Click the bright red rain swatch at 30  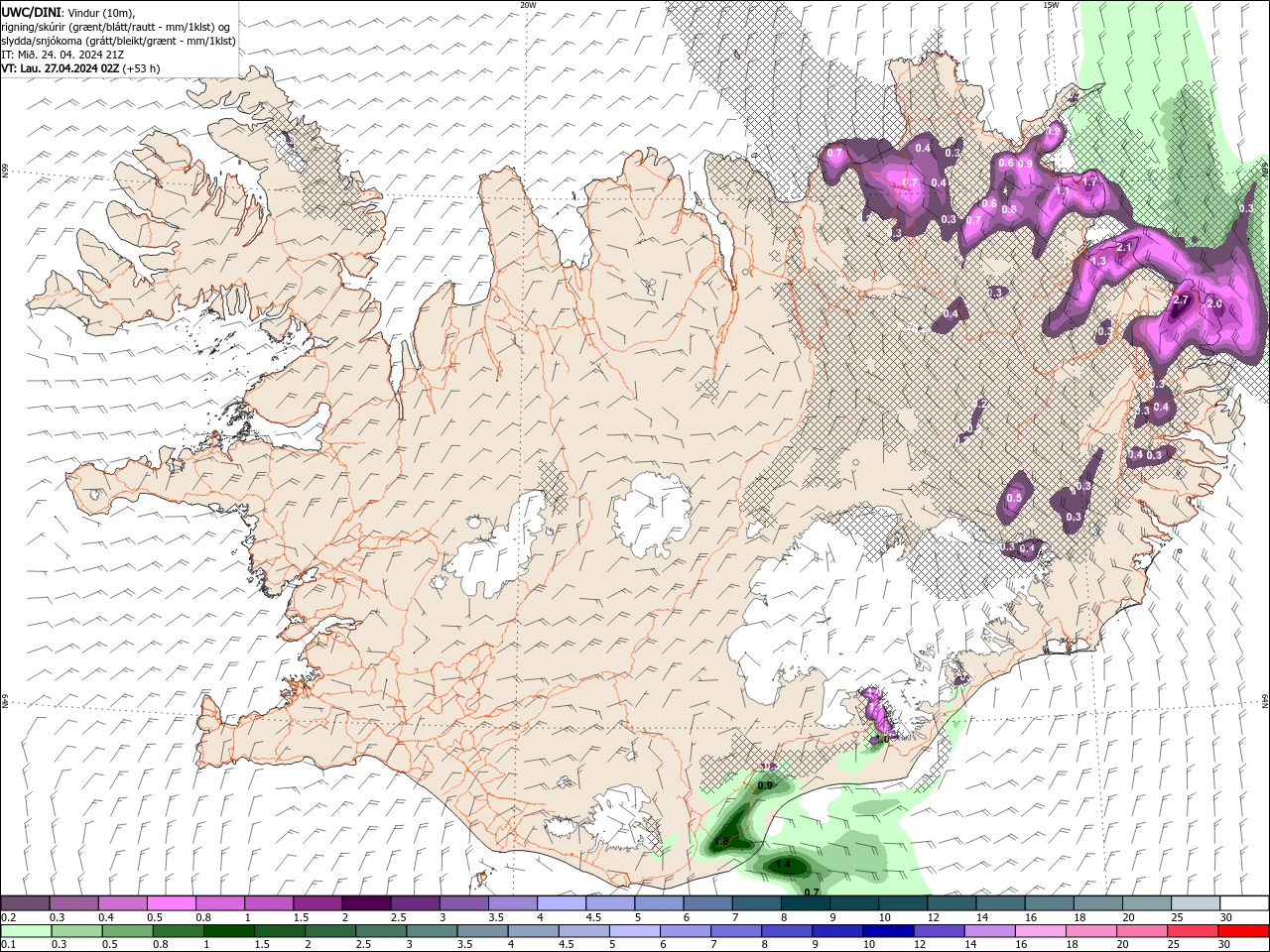1243,931
